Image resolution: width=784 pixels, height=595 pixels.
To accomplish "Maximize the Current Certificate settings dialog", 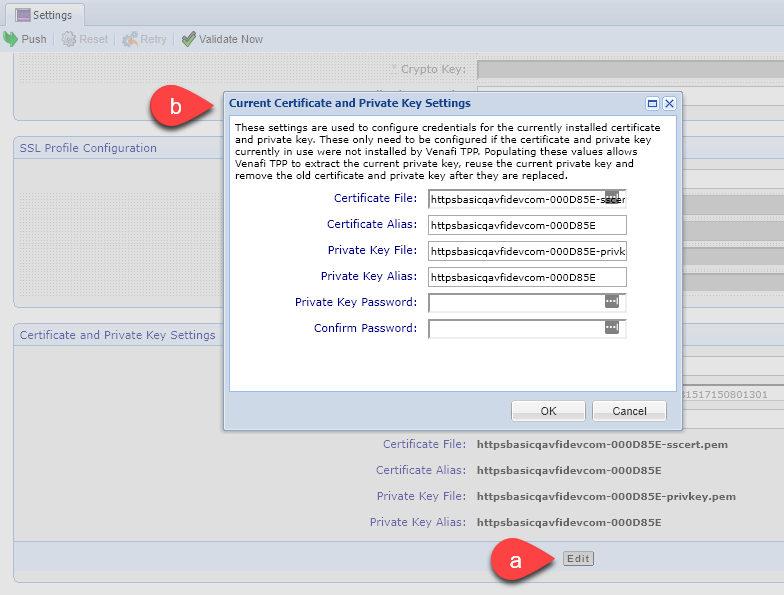I will 652,103.
